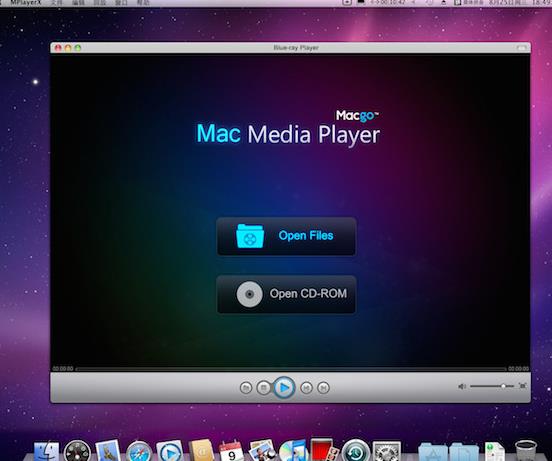The width and height of the screenshot is (552, 461).
Task: Launch iTunes from the Dock
Action: point(293,451)
